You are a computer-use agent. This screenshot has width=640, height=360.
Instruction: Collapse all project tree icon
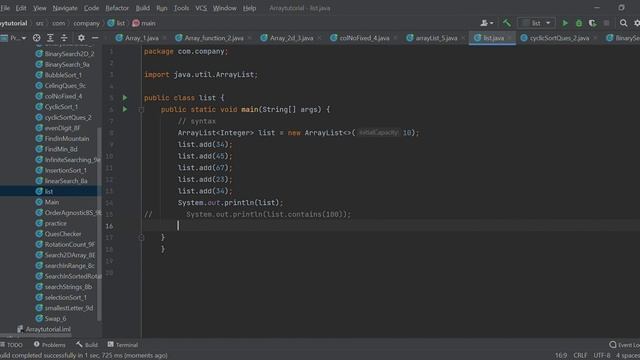pyautogui.click(x=64, y=38)
